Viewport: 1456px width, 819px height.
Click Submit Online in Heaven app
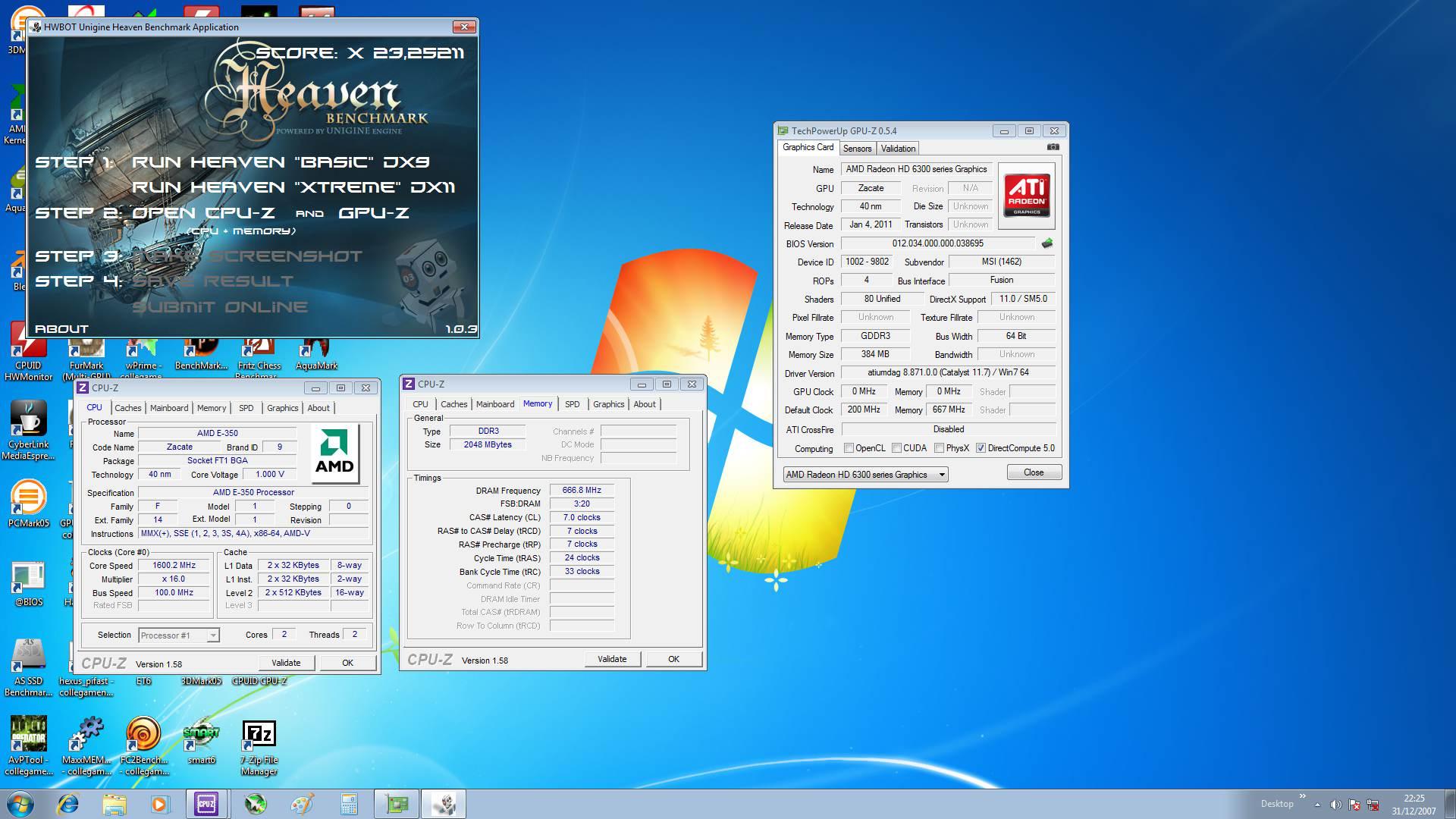220,307
